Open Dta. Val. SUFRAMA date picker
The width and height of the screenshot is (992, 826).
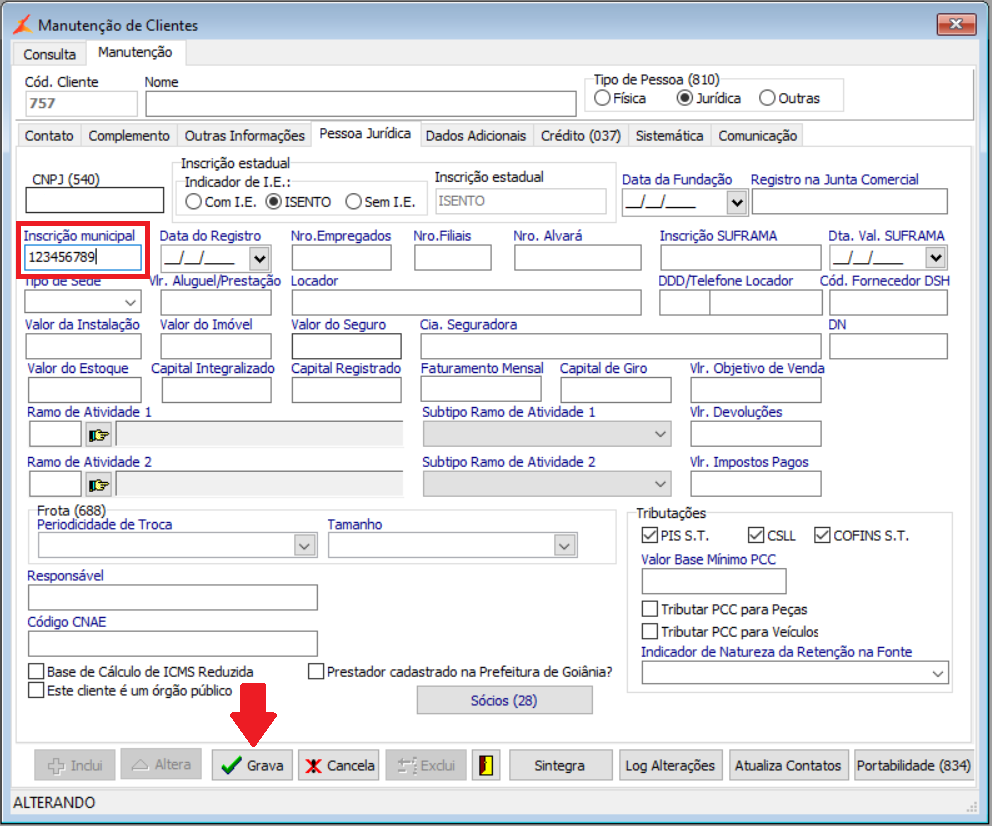click(935, 257)
